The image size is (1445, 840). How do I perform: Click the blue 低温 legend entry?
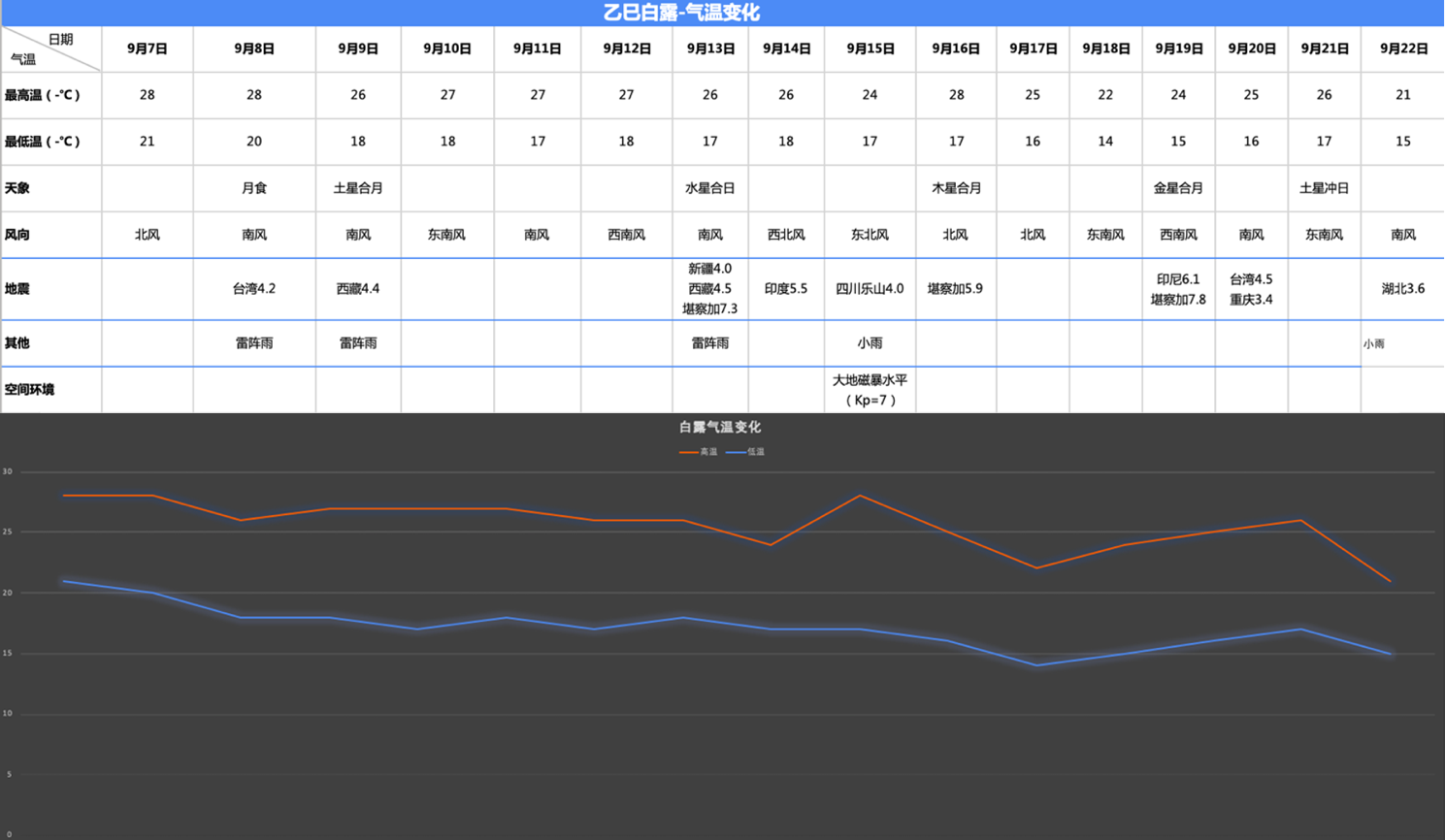(745, 452)
